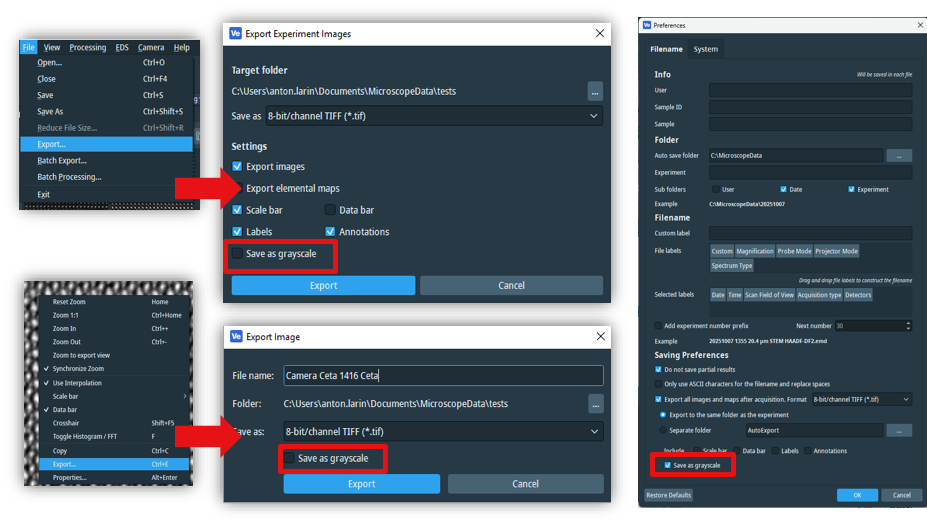Click Ve logo in Export Experiment Images title

[235, 34]
